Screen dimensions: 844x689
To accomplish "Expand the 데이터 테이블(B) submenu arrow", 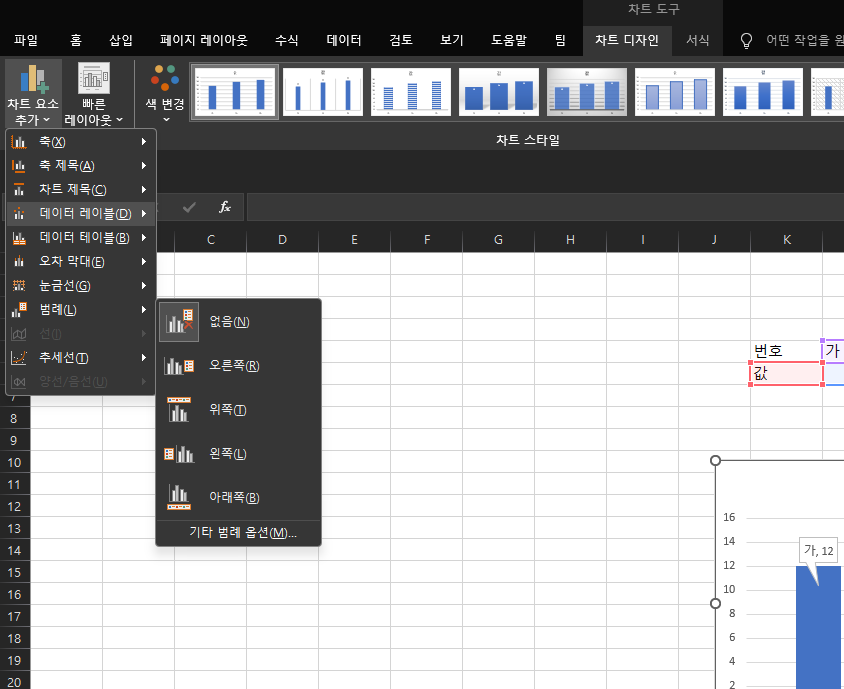I will pyautogui.click(x=144, y=237).
